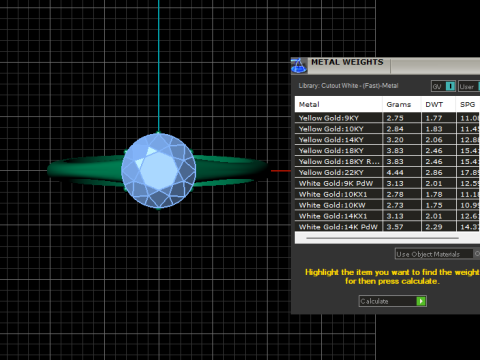Image resolution: width=480 pixels, height=360 pixels.
Task: Sort by the Grams column header
Action: [x=402, y=104]
